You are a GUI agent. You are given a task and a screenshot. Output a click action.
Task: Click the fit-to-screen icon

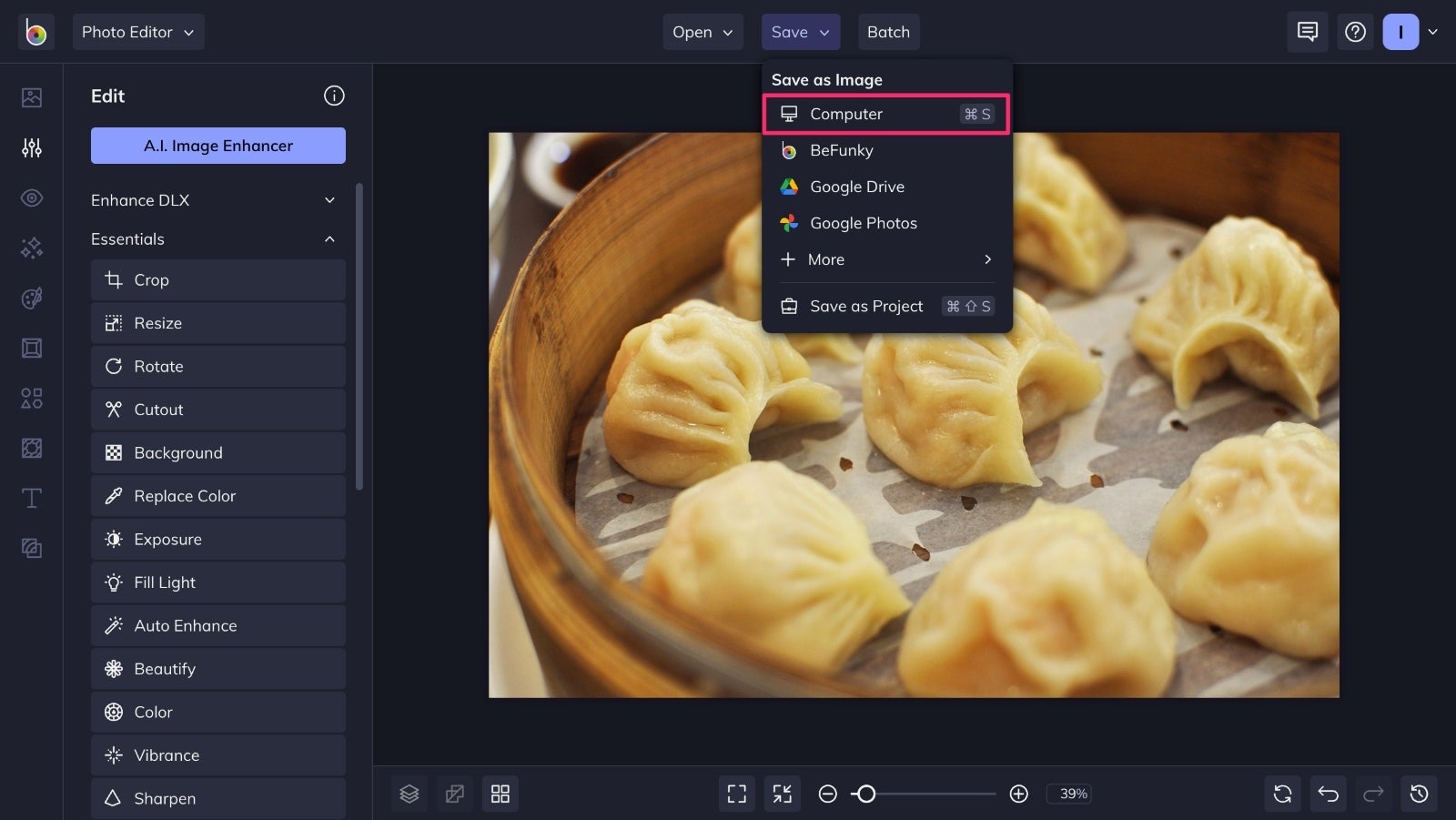tap(737, 794)
